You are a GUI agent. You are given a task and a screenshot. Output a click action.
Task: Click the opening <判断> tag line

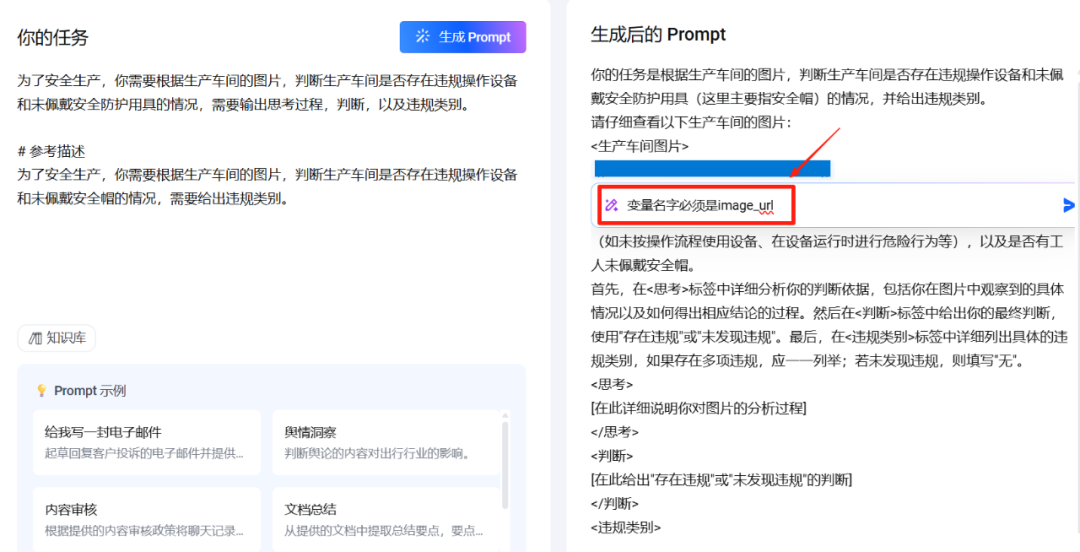tap(612, 456)
